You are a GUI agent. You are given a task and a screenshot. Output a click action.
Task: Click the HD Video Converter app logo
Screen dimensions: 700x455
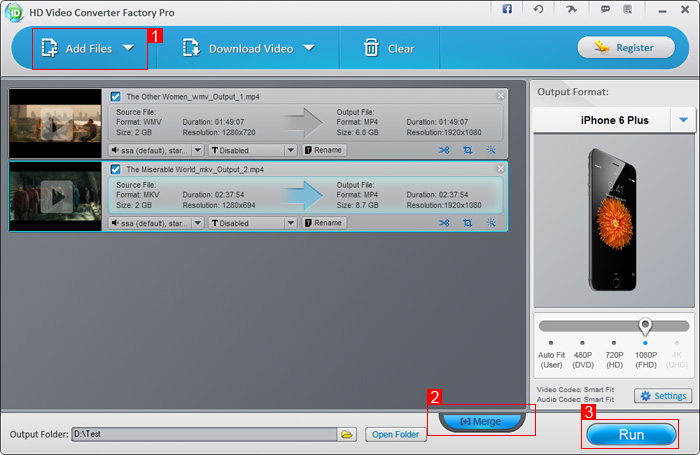click(x=14, y=13)
